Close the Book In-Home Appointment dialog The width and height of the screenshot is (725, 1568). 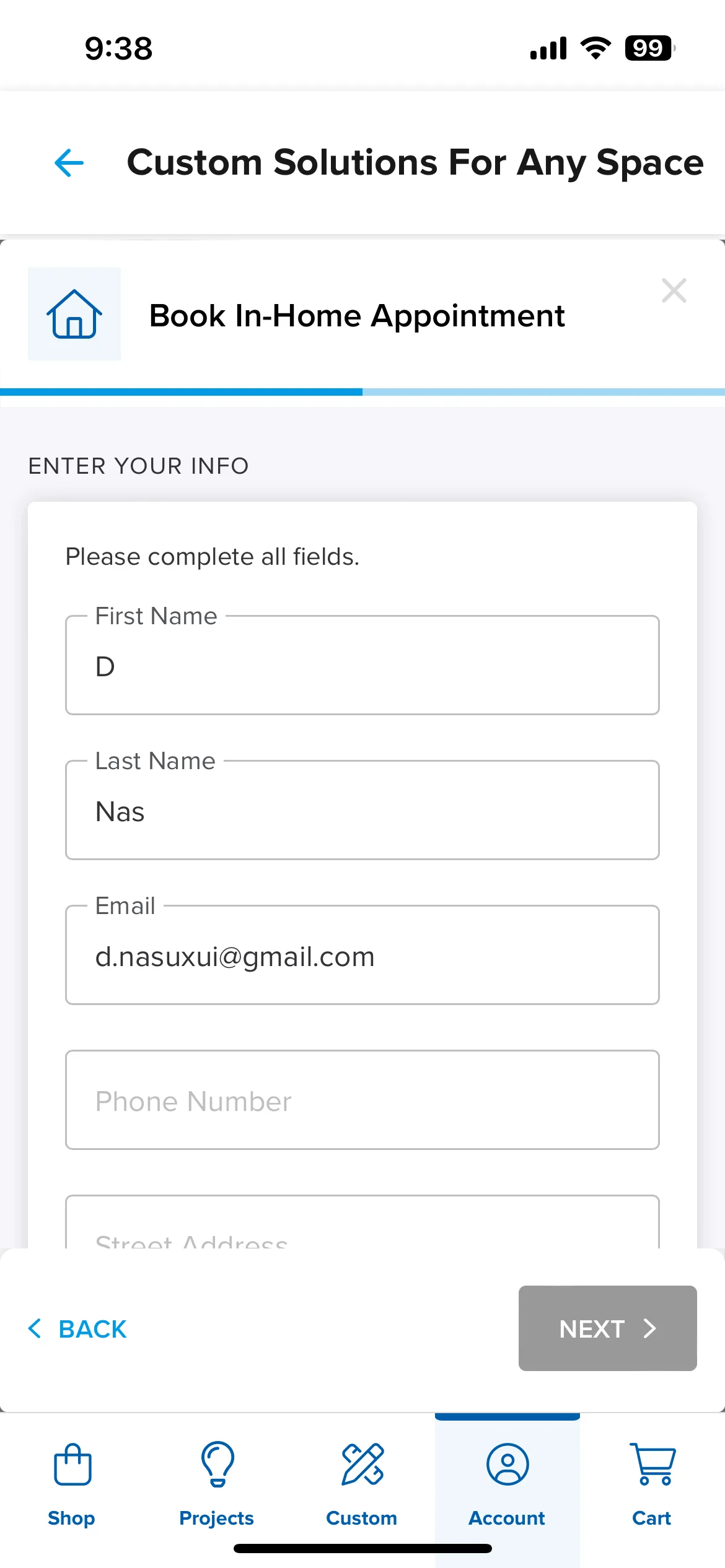[x=674, y=290]
